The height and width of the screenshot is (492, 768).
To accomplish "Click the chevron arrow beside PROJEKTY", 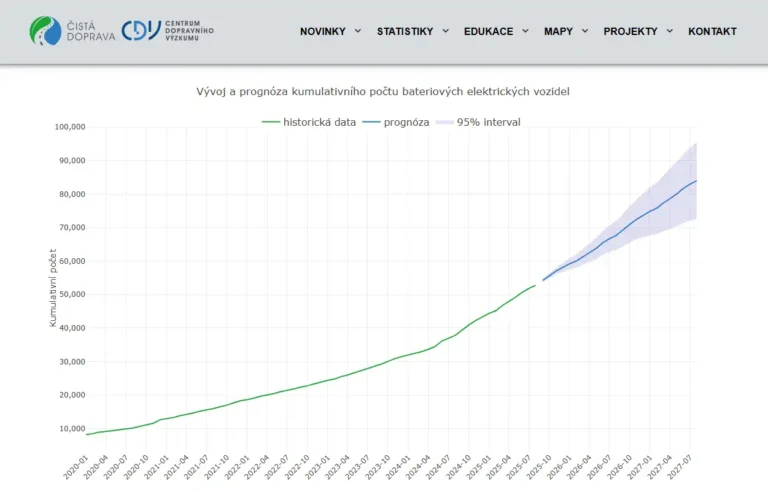I will tap(670, 31).
